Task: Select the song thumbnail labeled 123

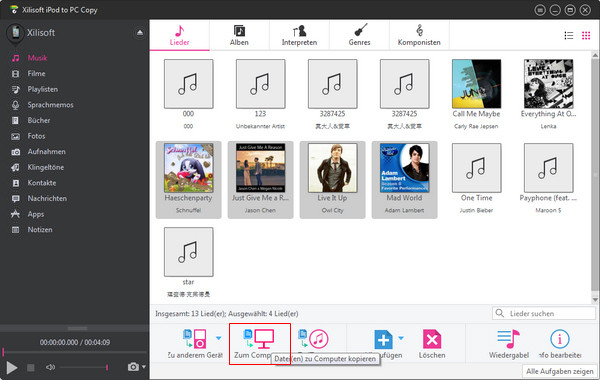Action: (261, 84)
